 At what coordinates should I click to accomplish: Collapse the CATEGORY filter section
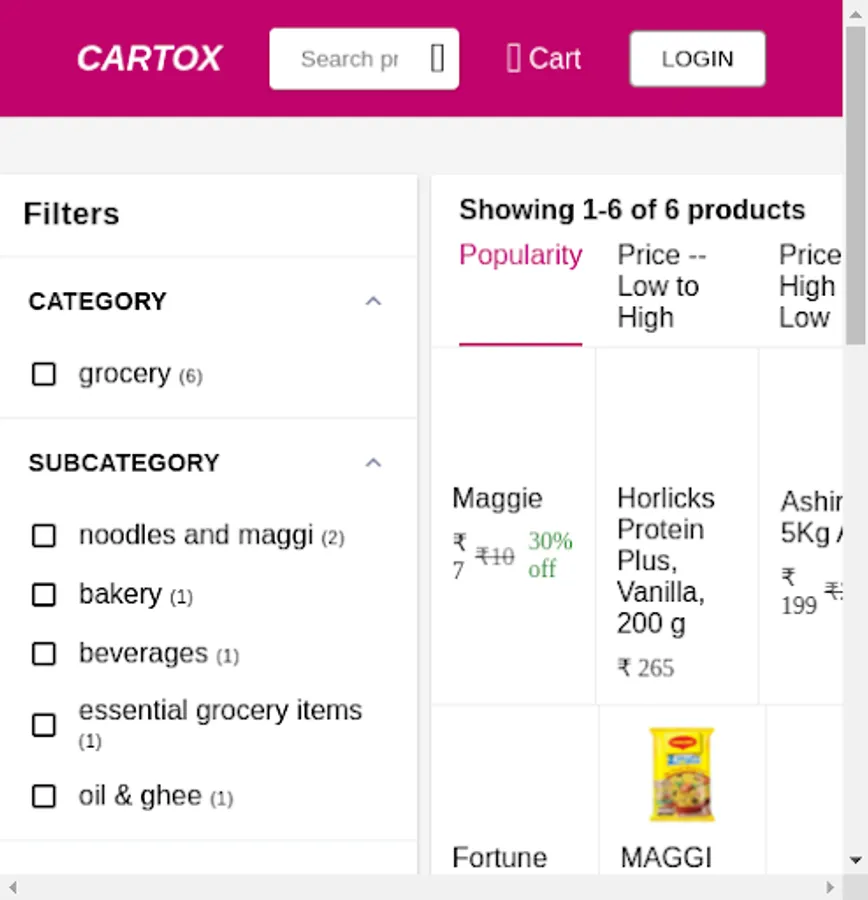[373, 301]
